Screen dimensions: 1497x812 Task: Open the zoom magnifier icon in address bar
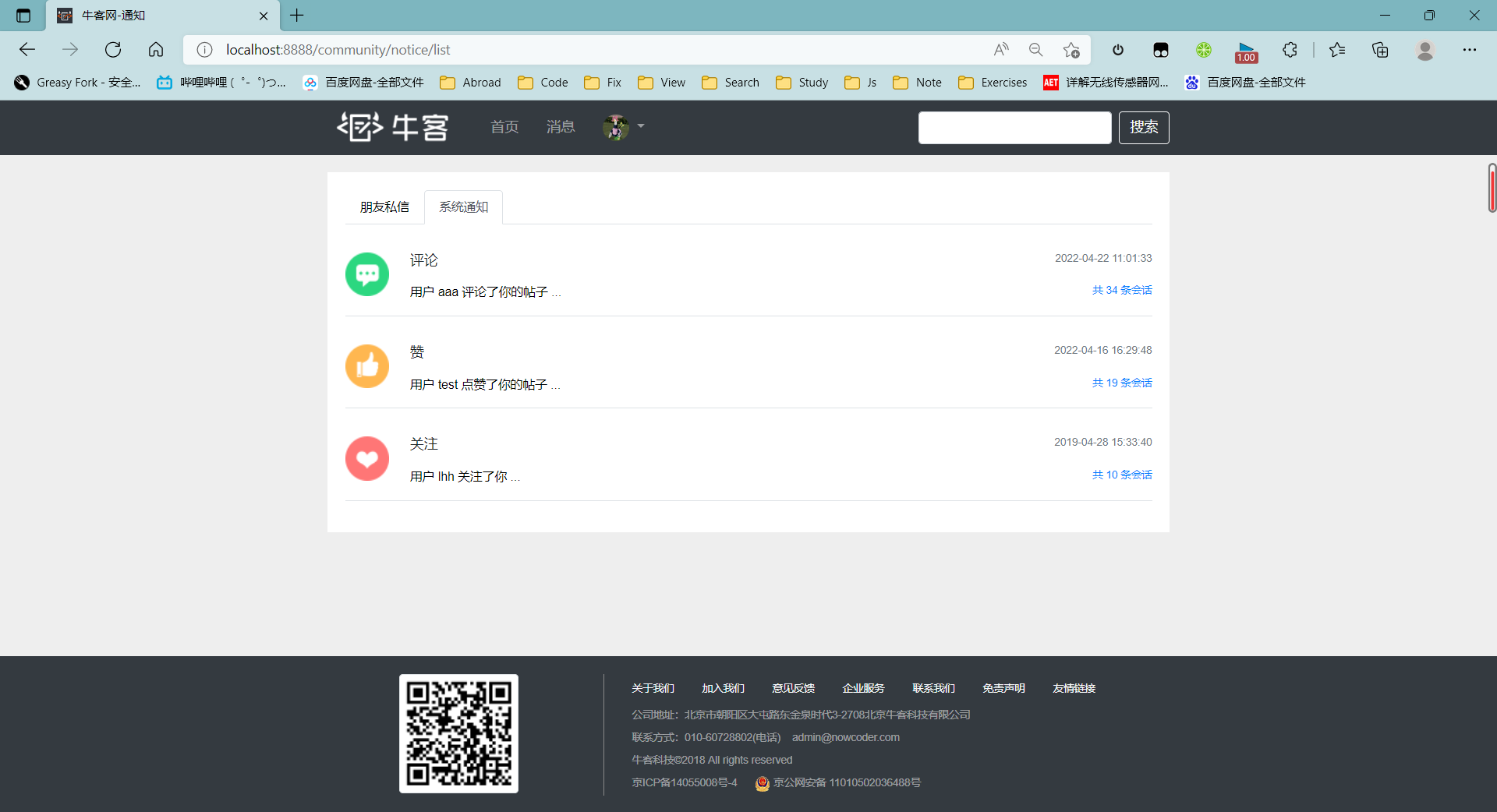[1035, 50]
